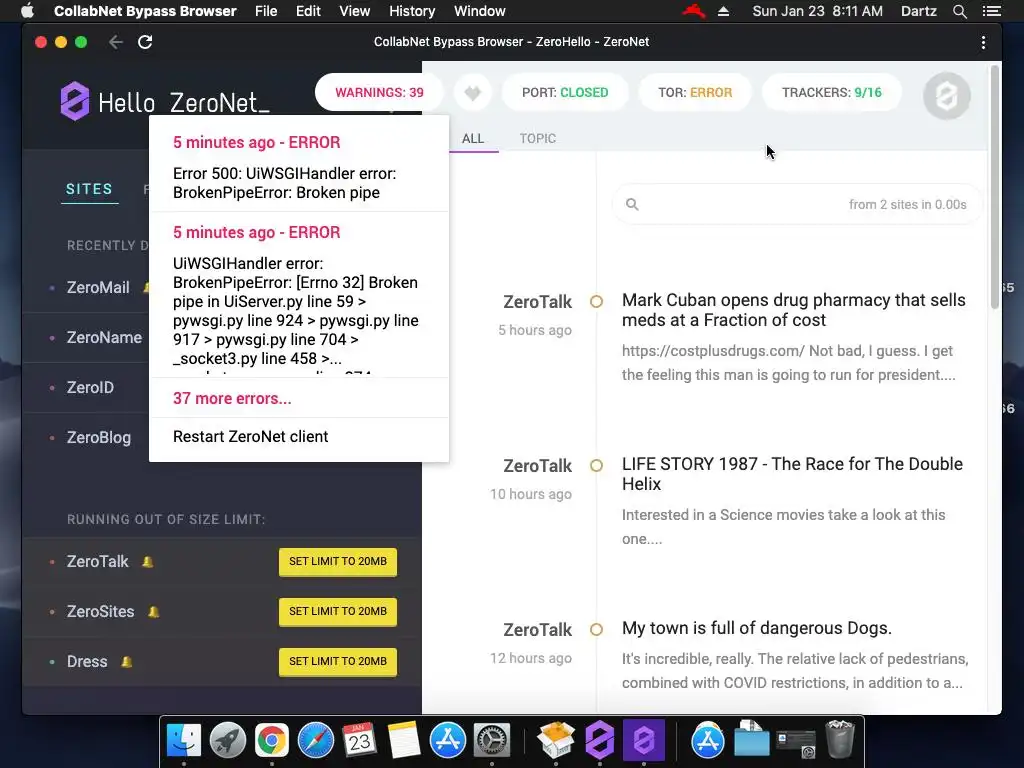Click the TOR: ERROR status pill
Screen dimensions: 1024x768
click(695, 93)
